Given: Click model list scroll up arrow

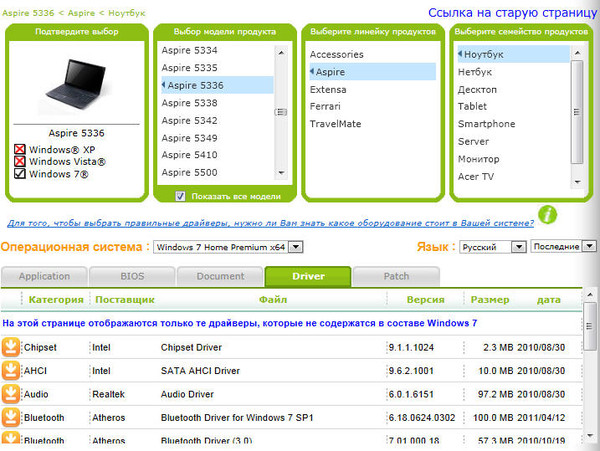Looking at the screenshot, I should 281,52.
